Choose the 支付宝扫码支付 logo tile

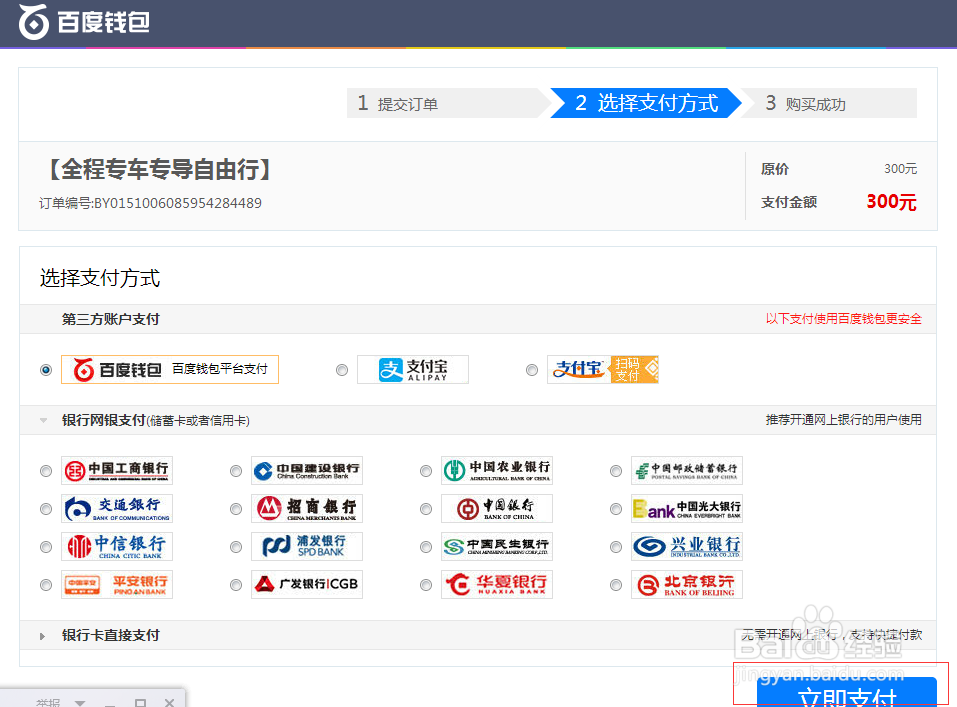coord(602,369)
